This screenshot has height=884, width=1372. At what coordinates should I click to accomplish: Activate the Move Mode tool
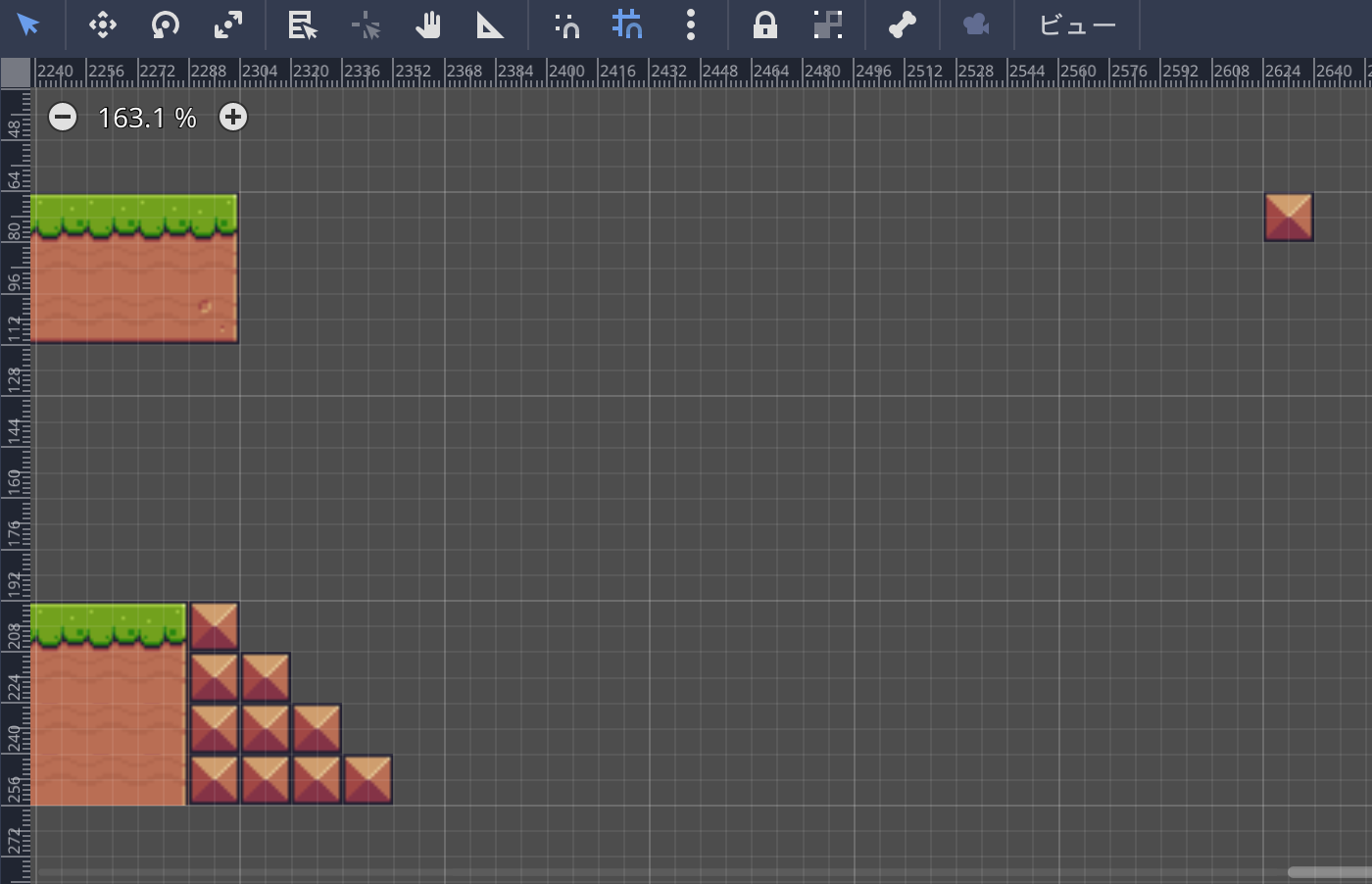tap(103, 25)
